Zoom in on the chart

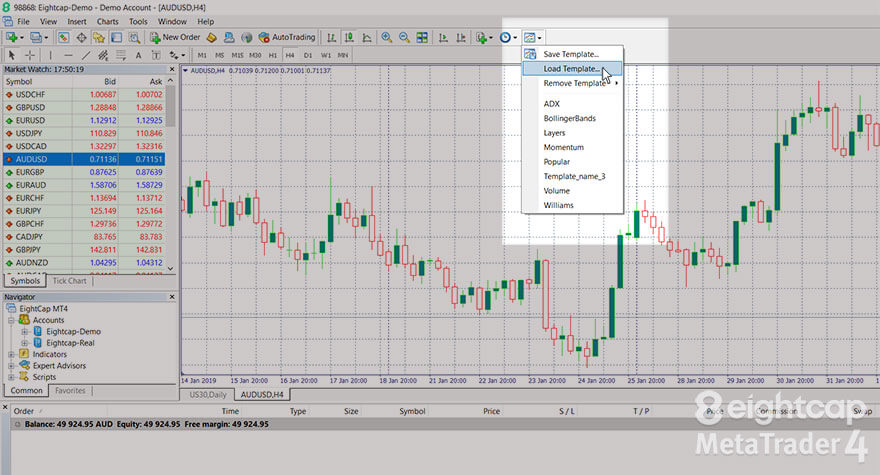(x=387, y=38)
